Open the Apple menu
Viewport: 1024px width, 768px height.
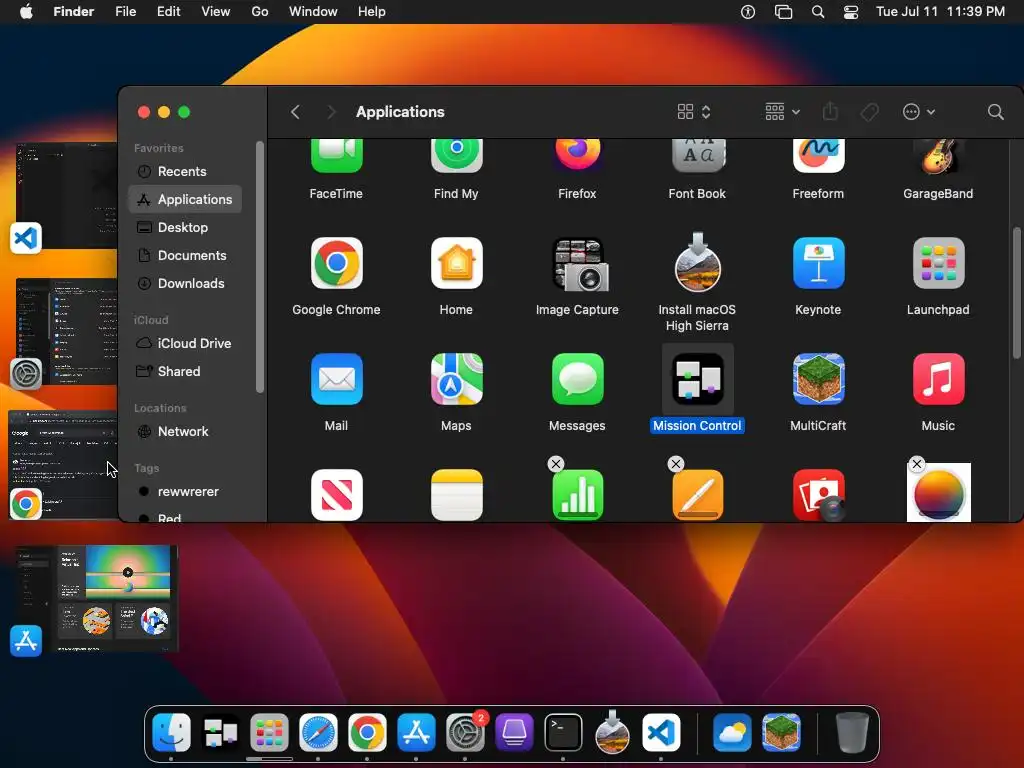26,12
